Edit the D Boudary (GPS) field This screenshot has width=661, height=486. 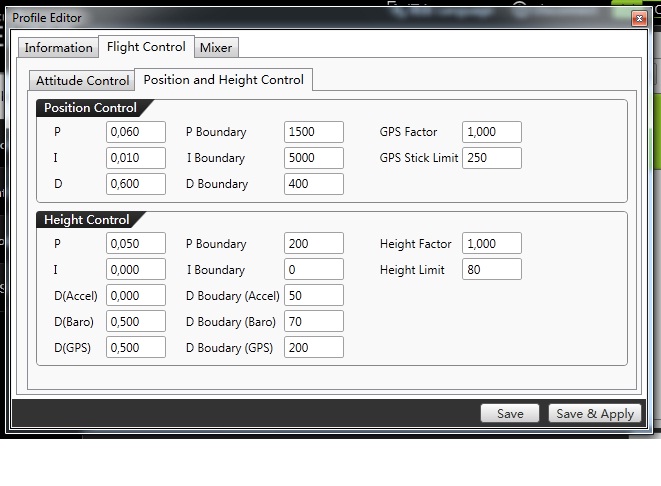[314, 348]
